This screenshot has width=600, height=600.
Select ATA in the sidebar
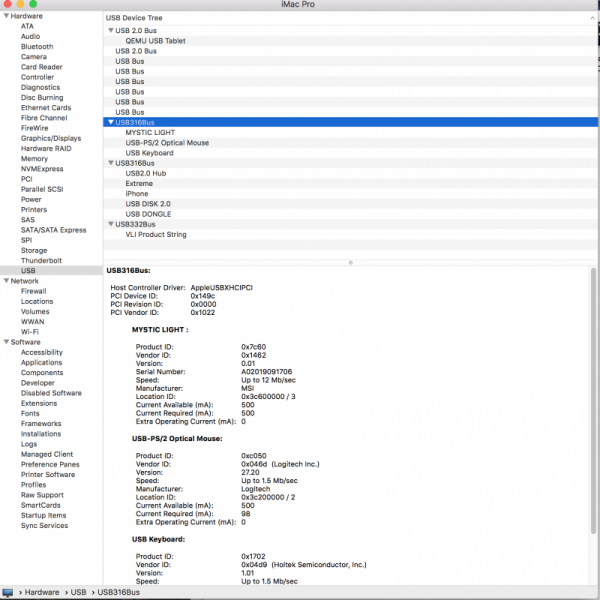(x=27, y=26)
